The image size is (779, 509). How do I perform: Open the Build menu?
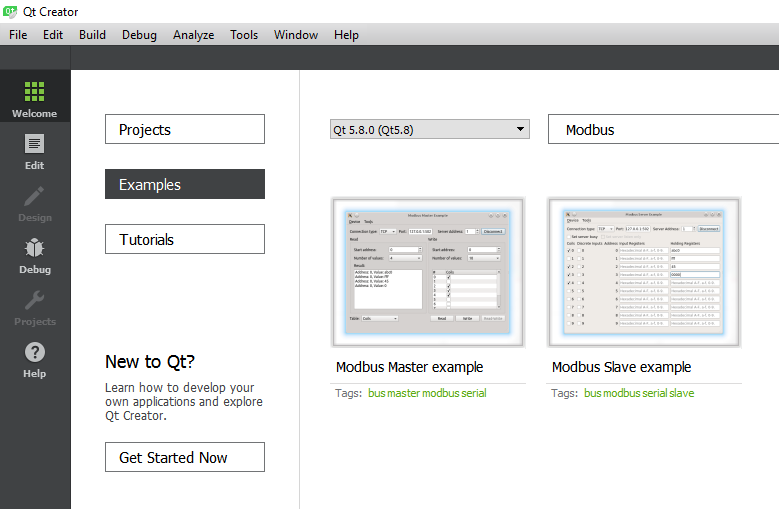pyautogui.click(x=92, y=35)
